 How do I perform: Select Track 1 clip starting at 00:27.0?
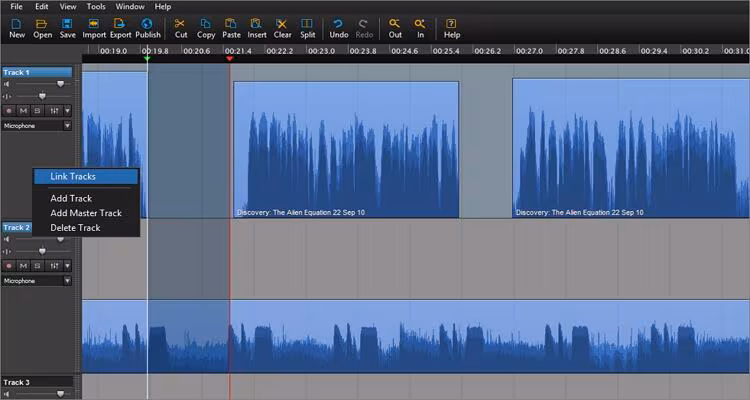631,148
